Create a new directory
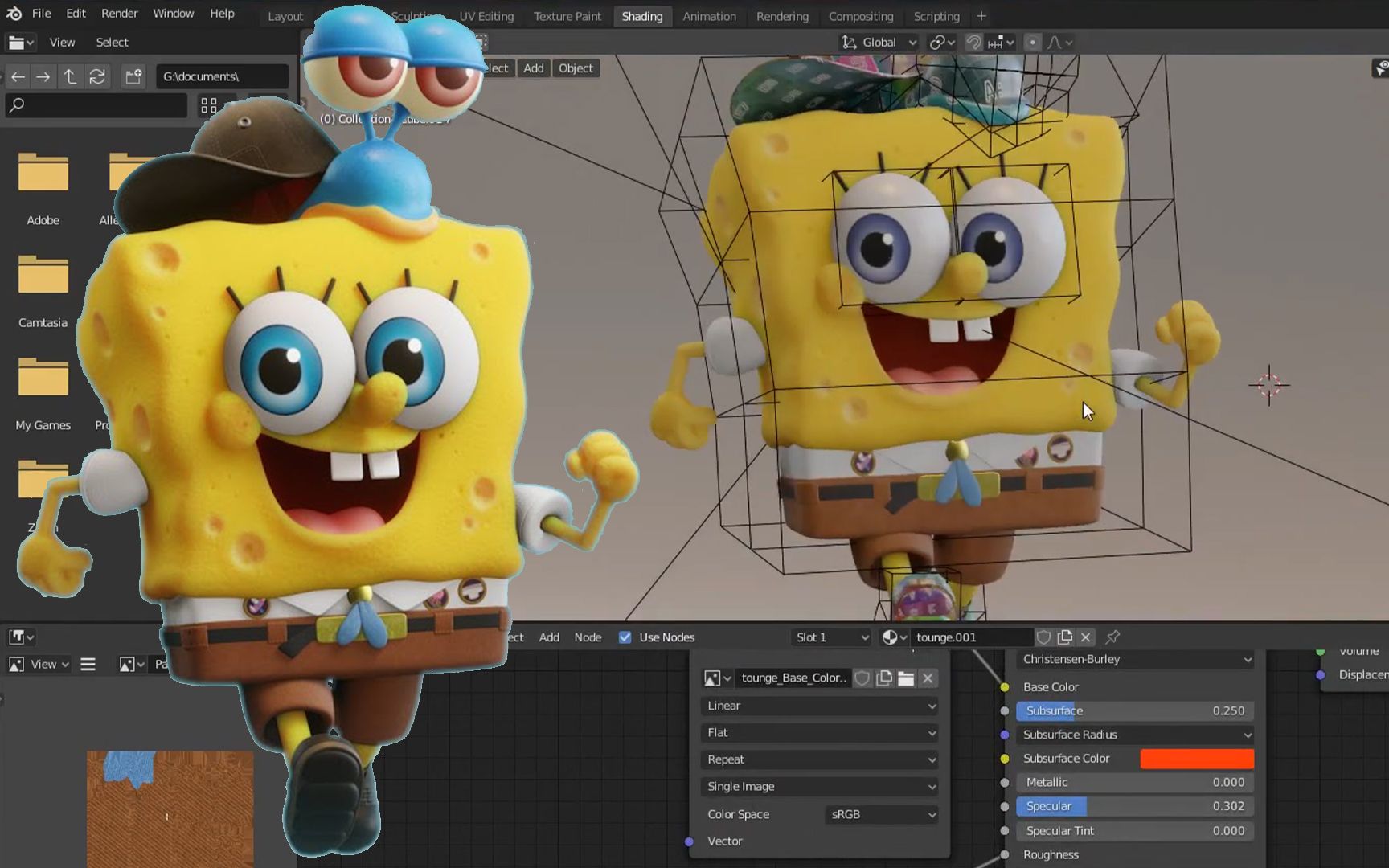Screen dimensions: 1389x868 click(133, 76)
